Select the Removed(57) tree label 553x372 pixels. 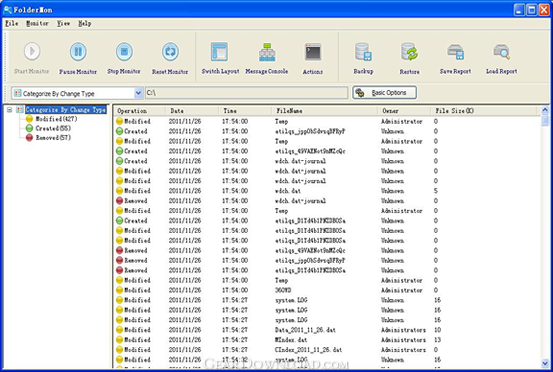point(53,138)
